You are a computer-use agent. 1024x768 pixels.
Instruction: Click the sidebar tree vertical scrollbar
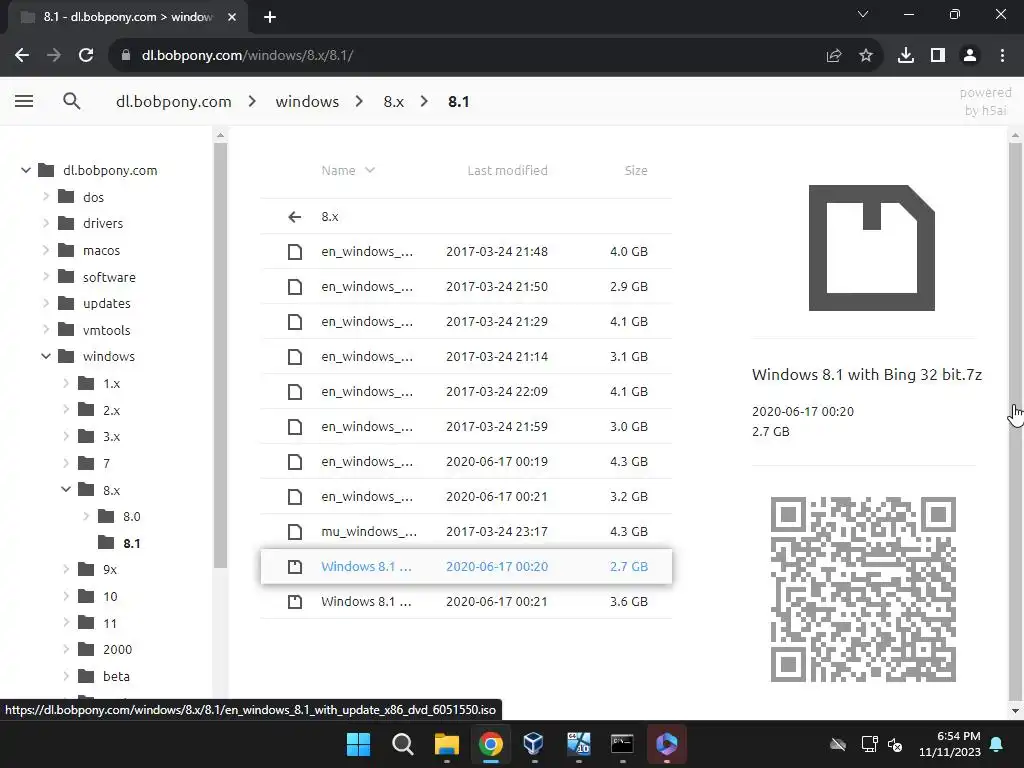(220, 356)
